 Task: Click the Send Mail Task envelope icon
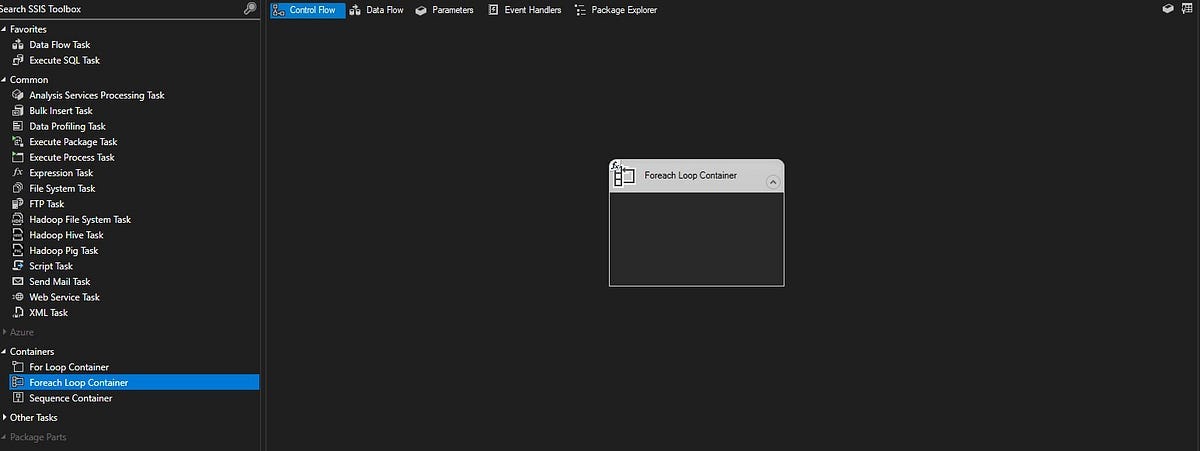(18, 282)
